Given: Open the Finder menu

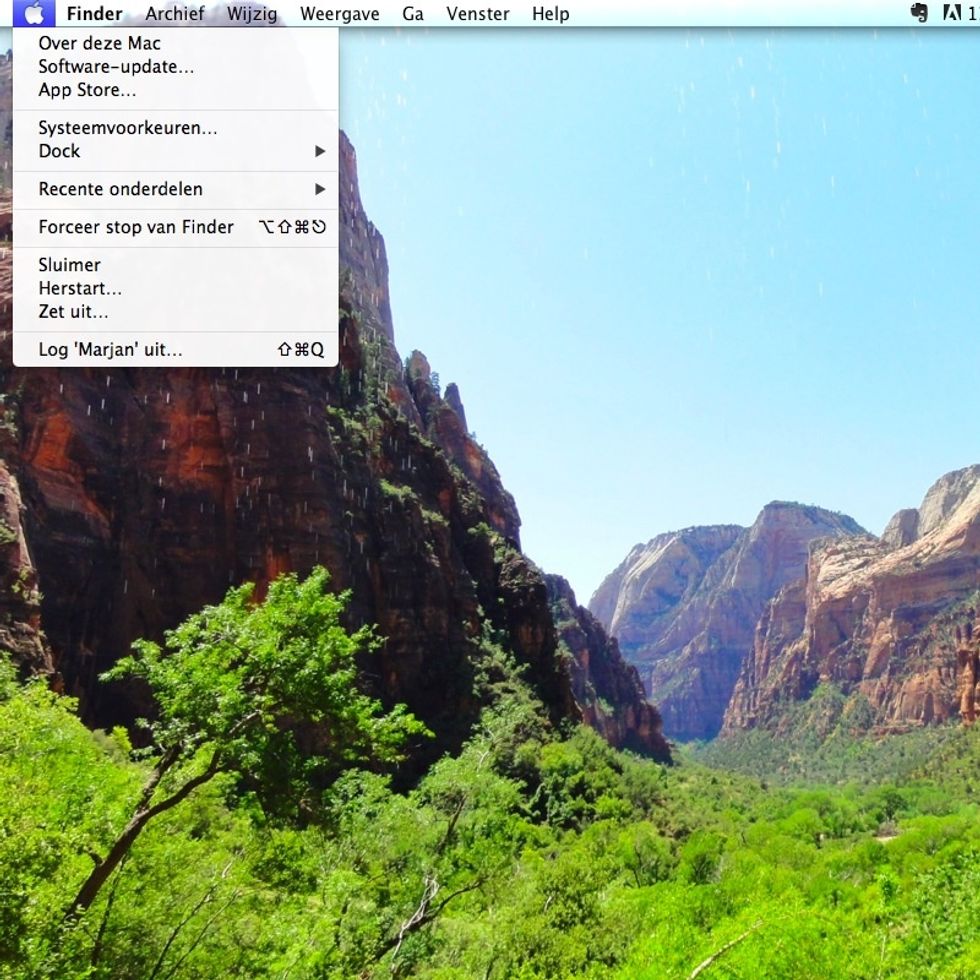Looking at the screenshot, I should coord(94,14).
